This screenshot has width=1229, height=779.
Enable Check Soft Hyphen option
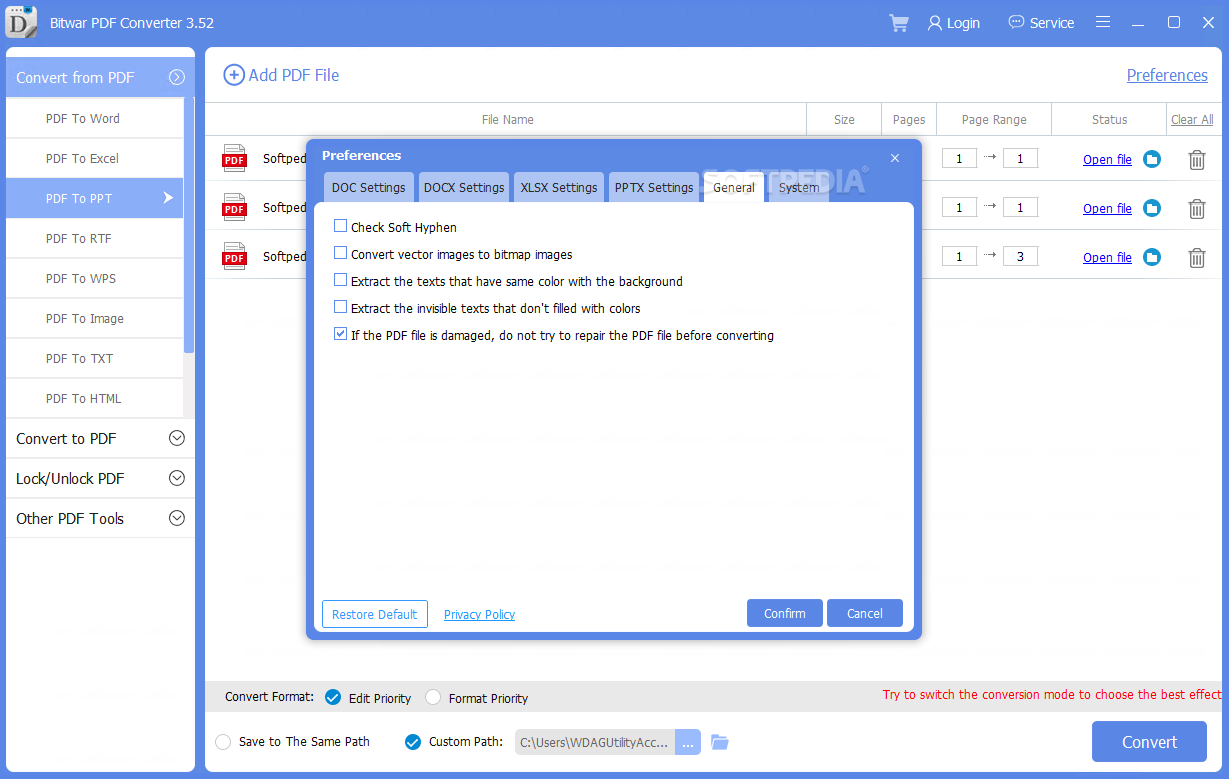point(341,227)
